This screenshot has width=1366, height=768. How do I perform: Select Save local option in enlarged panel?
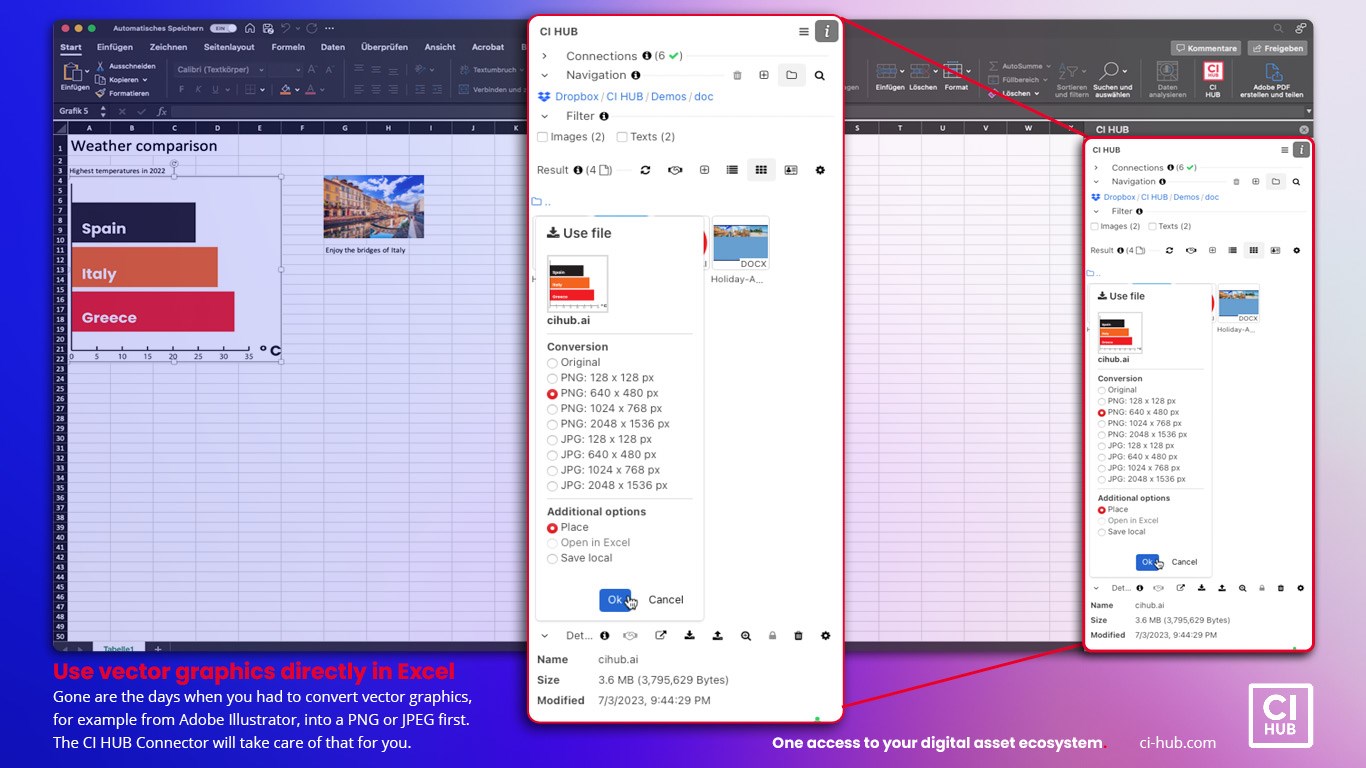click(552, 558)
